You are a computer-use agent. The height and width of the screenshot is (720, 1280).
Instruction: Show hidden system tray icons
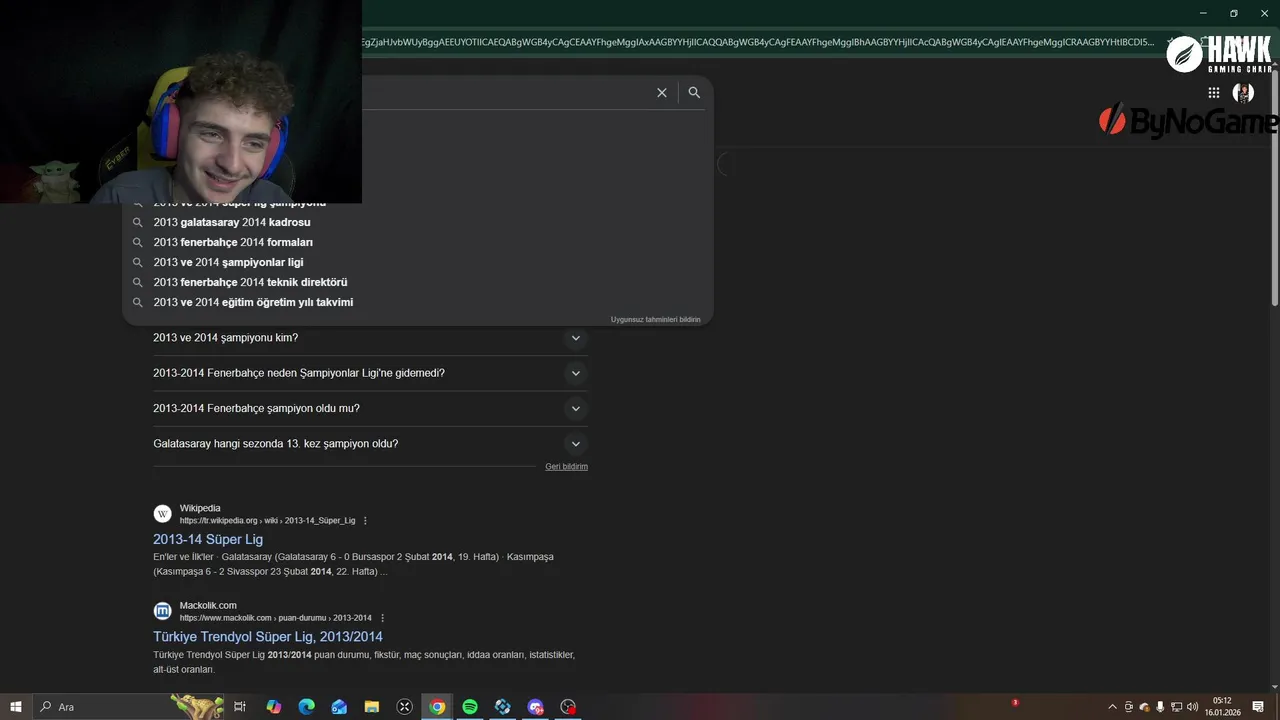click(x=1112, y=707)
